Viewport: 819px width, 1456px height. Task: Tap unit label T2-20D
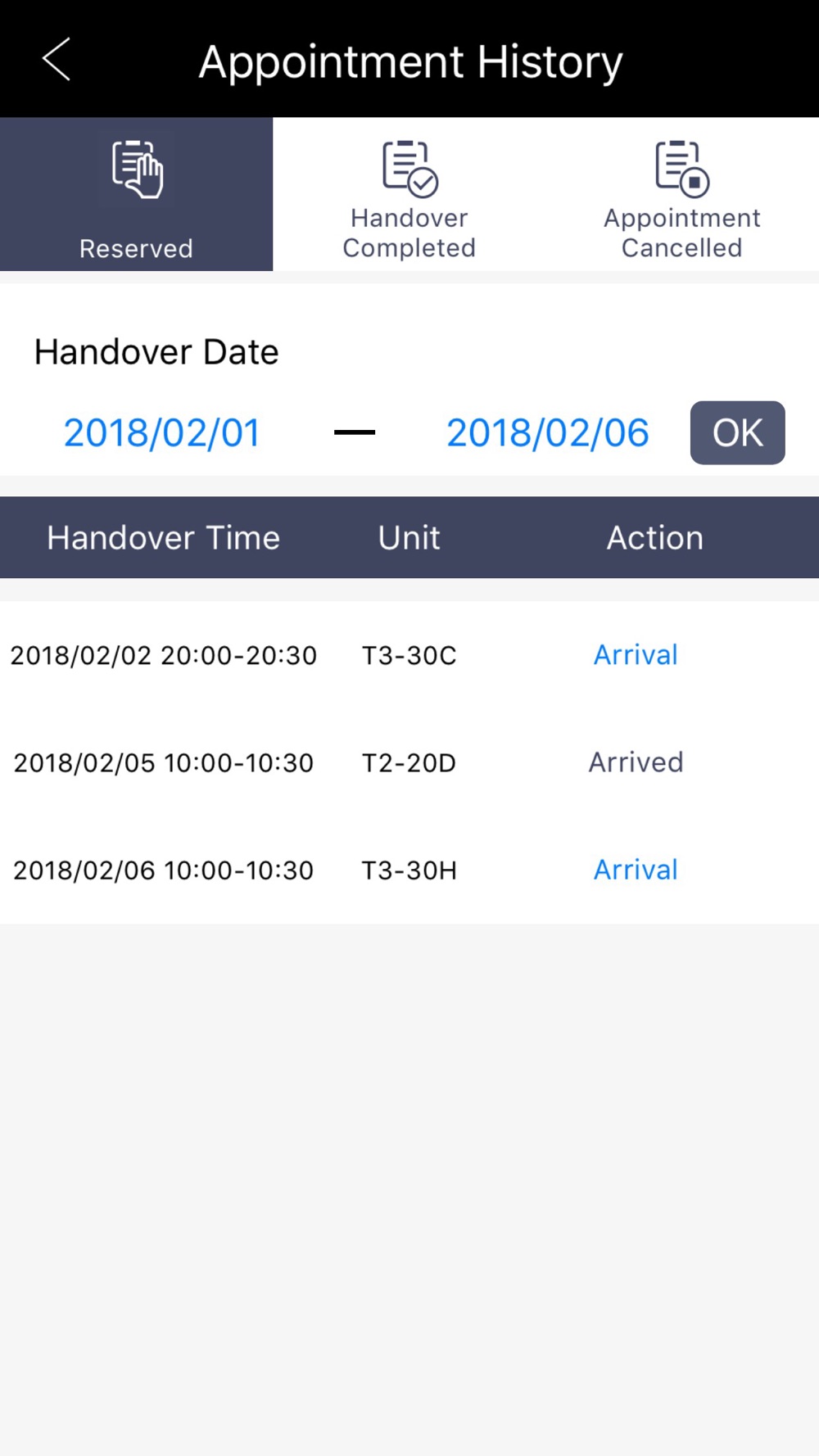point(409,763)
